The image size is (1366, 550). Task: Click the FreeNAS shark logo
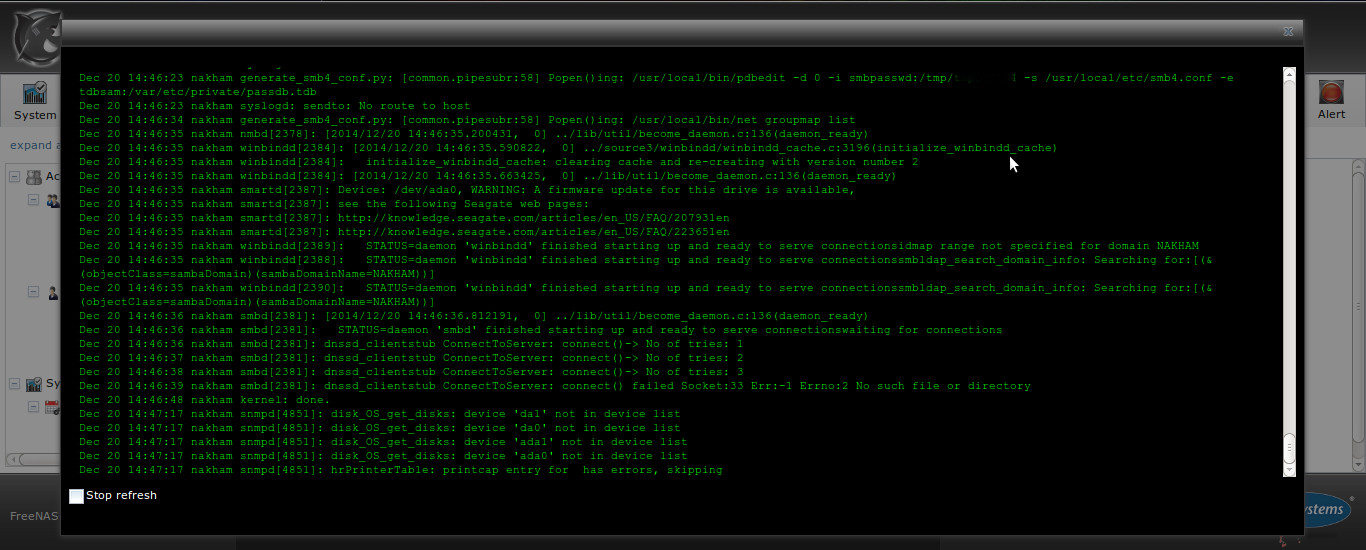point(35,38)
